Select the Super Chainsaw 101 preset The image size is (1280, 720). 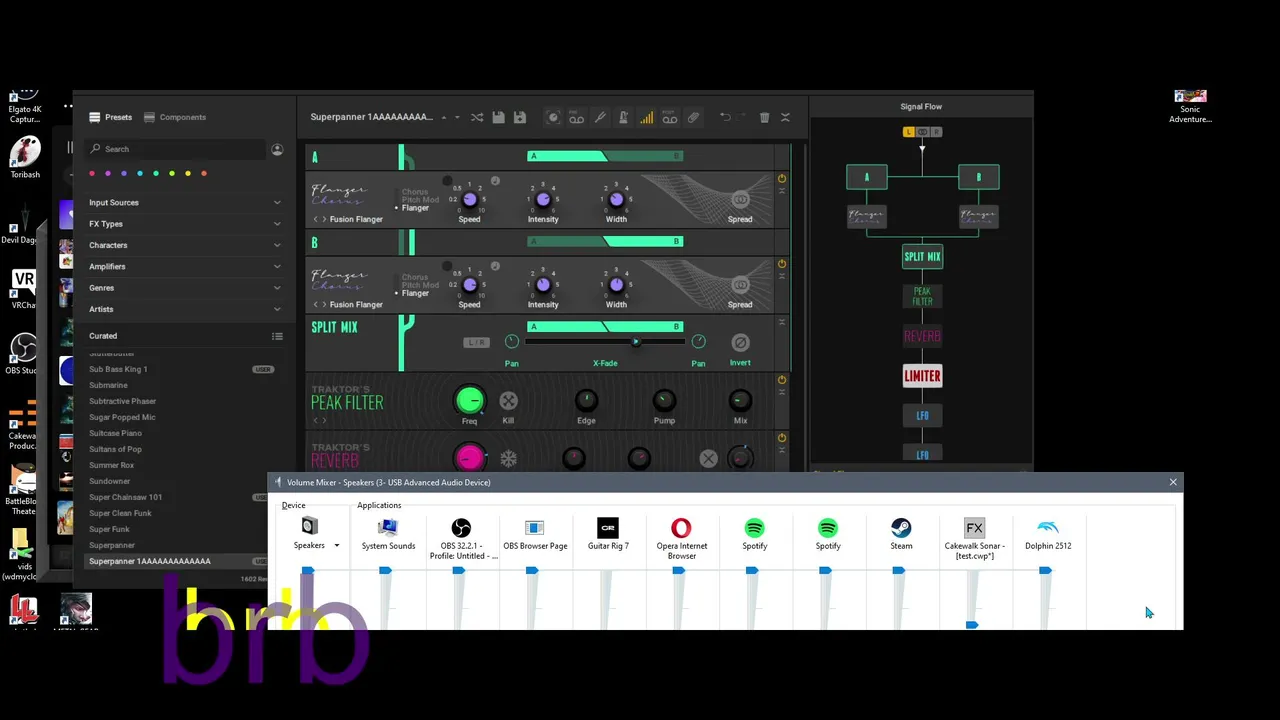tap(179, 497)
